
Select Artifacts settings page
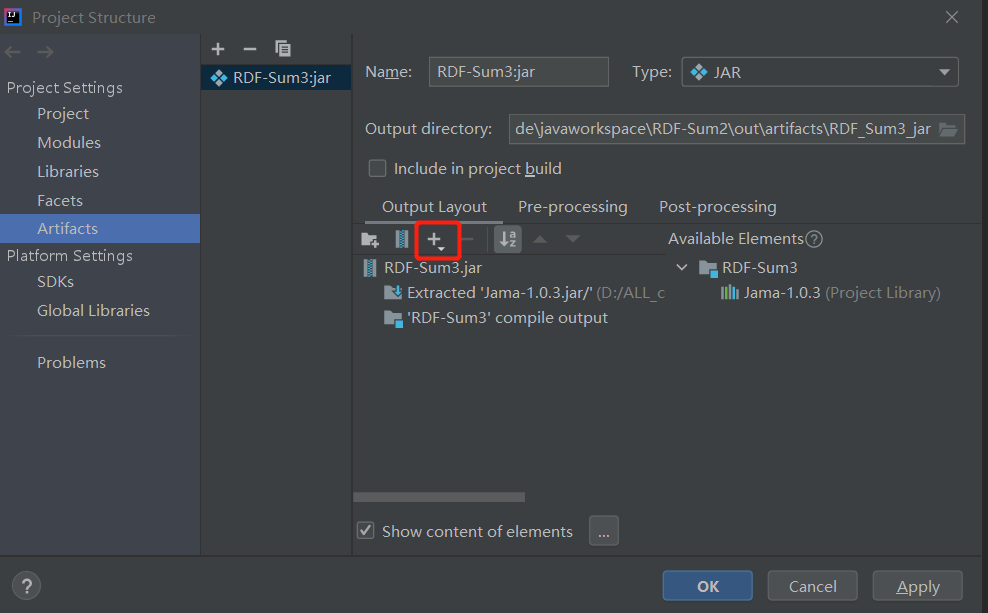[100, 229]
